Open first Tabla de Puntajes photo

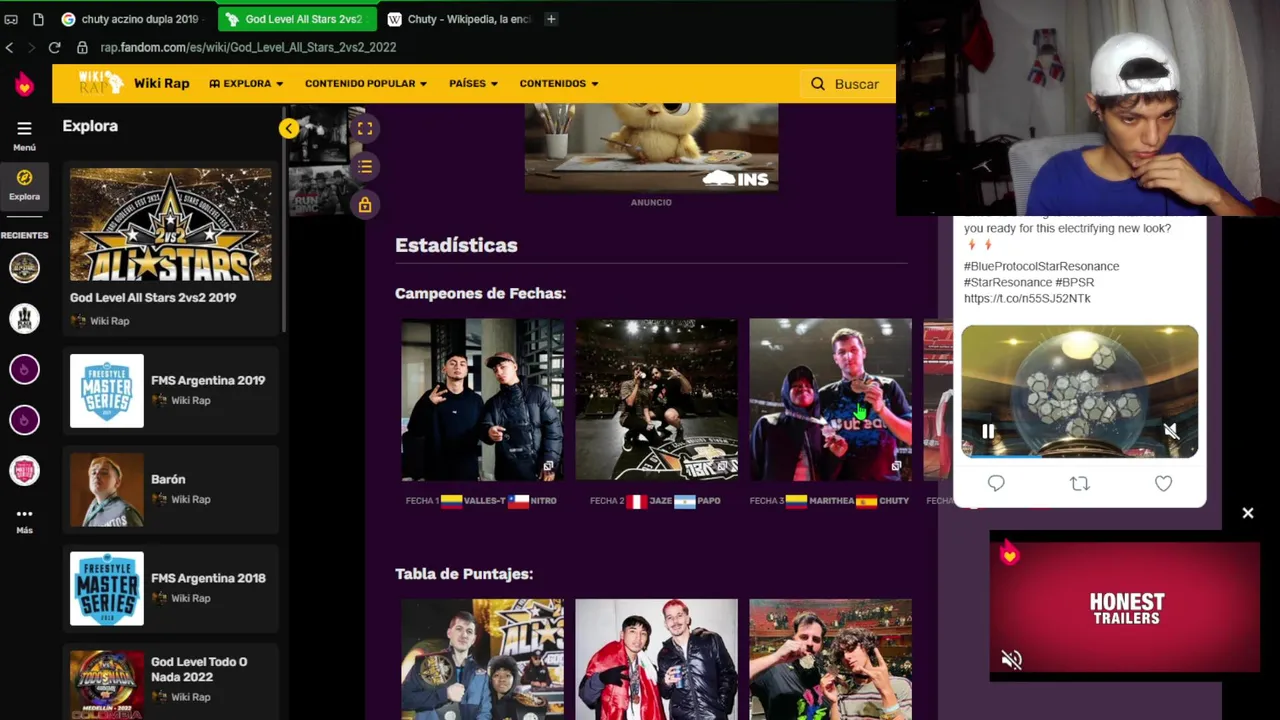482,659
